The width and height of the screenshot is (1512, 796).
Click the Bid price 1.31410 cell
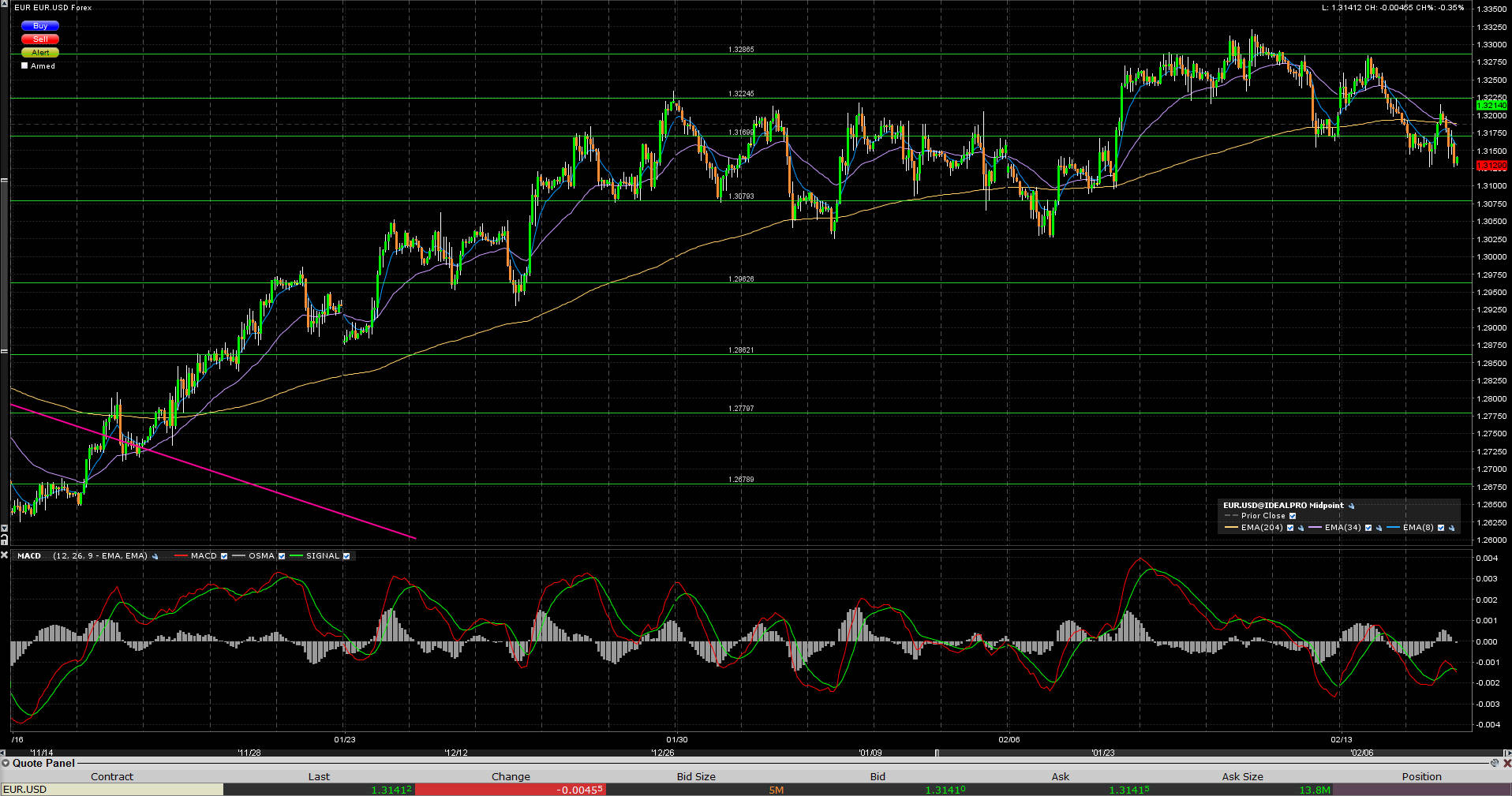point(878,790)
